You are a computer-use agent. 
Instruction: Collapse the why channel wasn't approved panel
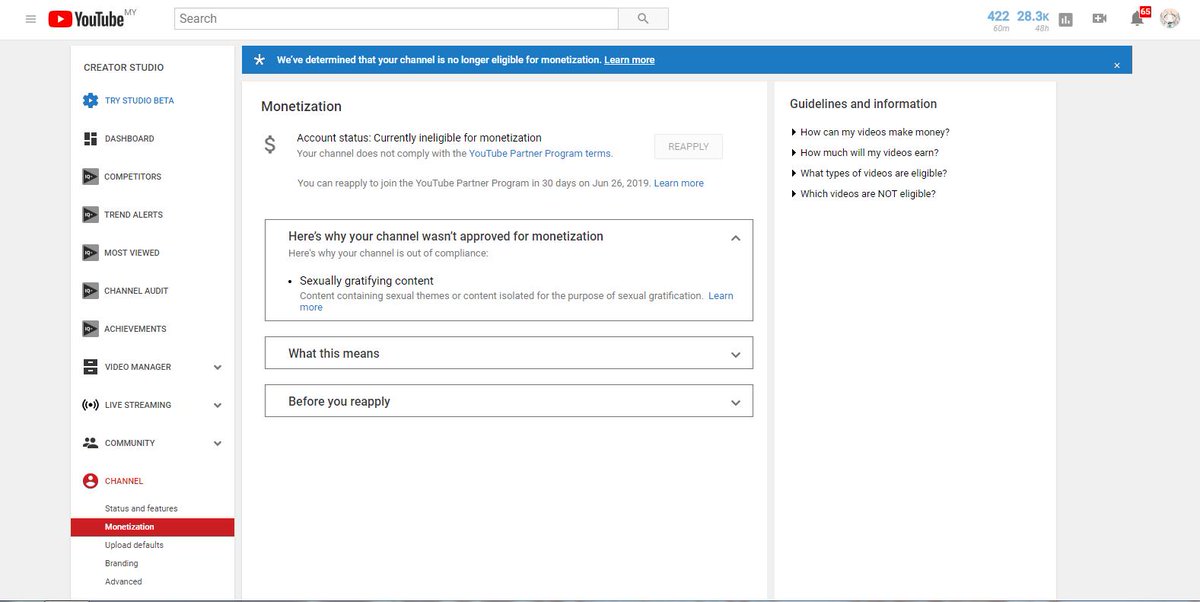pos(736,238)
